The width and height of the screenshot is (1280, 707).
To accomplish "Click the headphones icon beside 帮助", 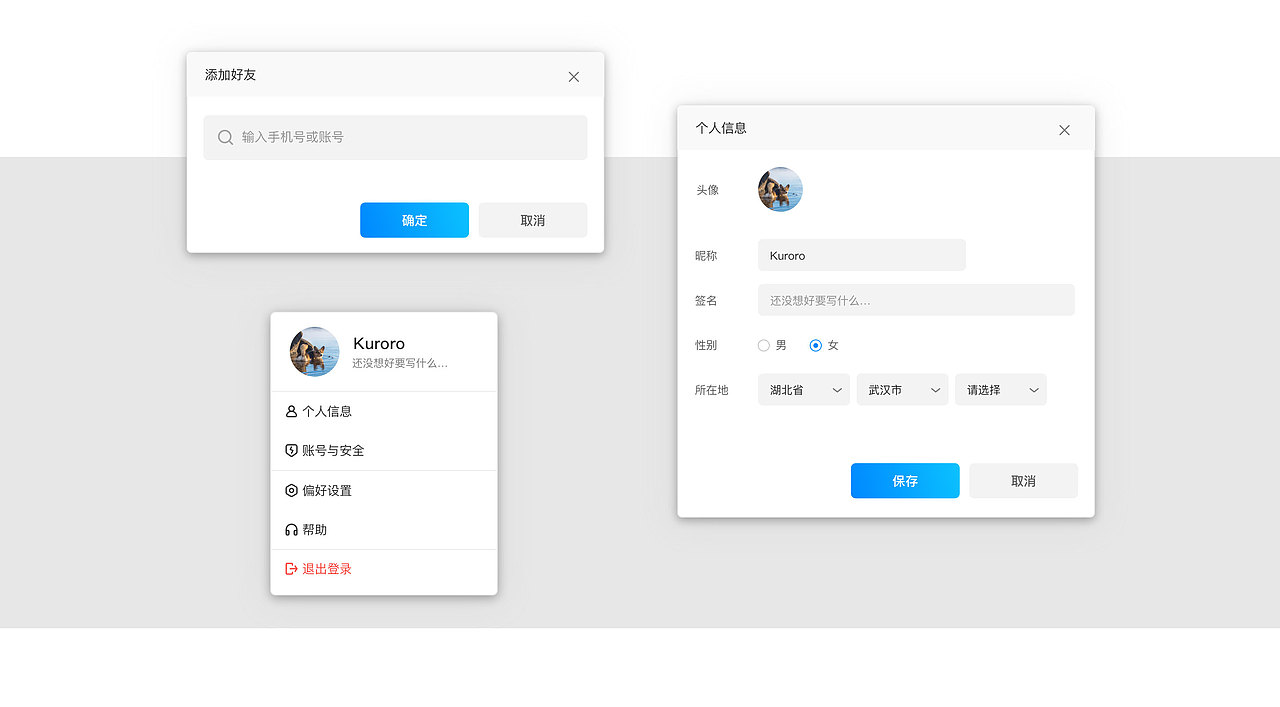I will coord(291,530).
